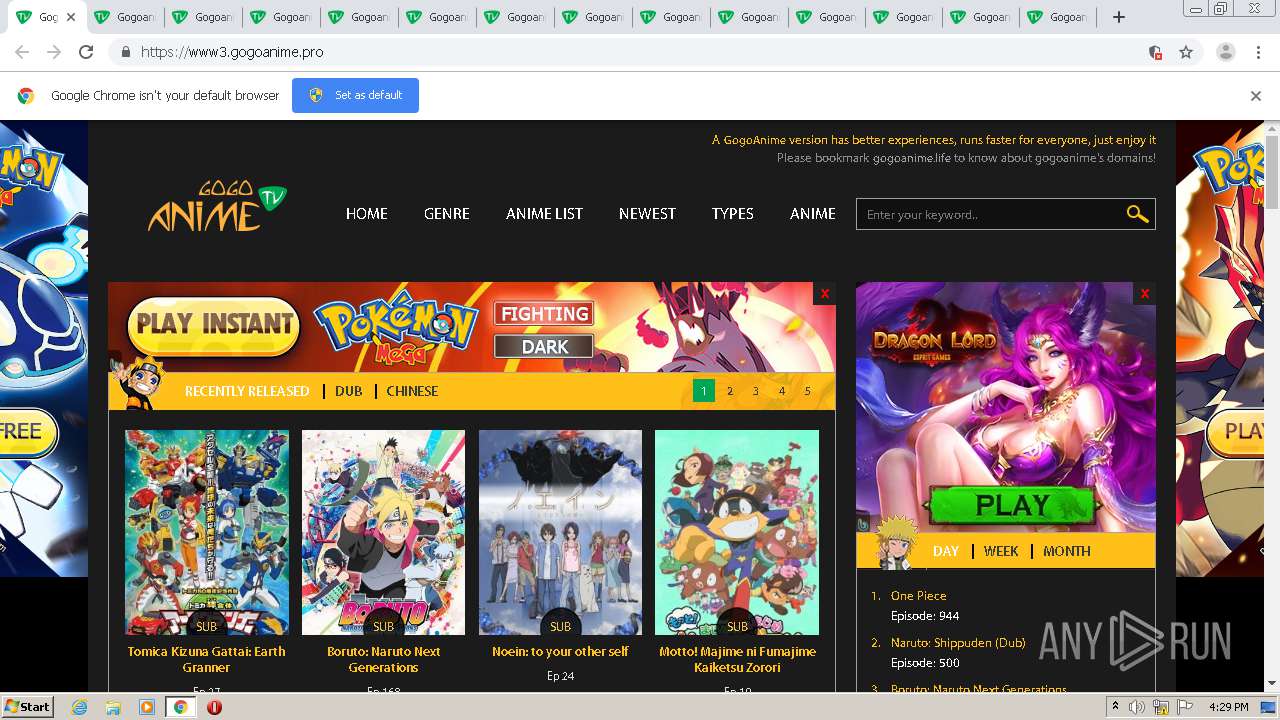Click Noein: to your other self title

(560, 651)
